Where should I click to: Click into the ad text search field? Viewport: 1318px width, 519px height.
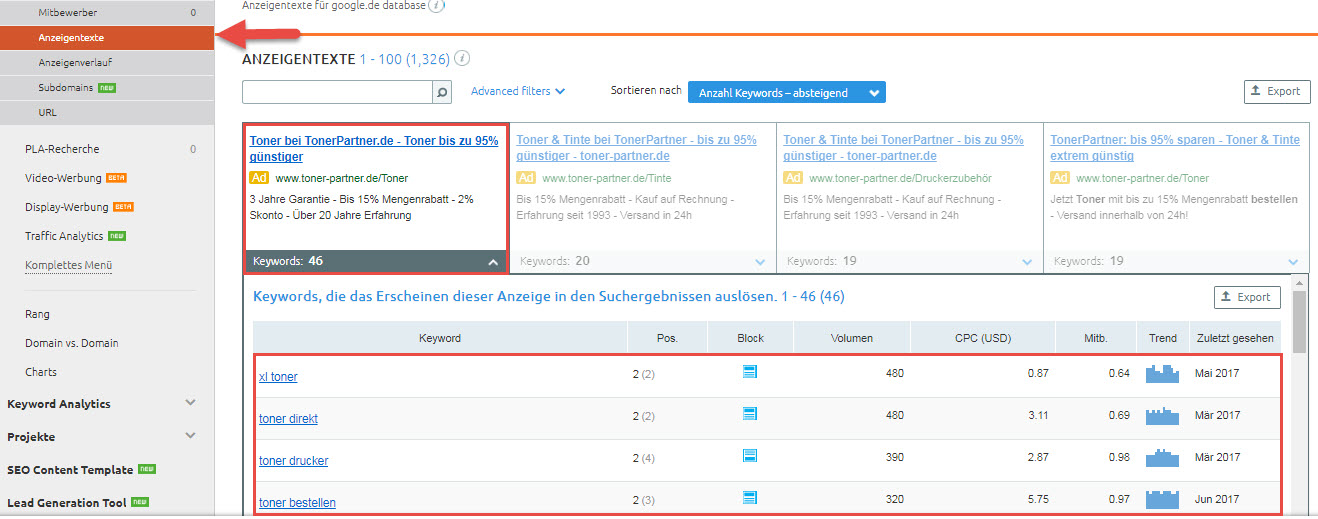337,92
